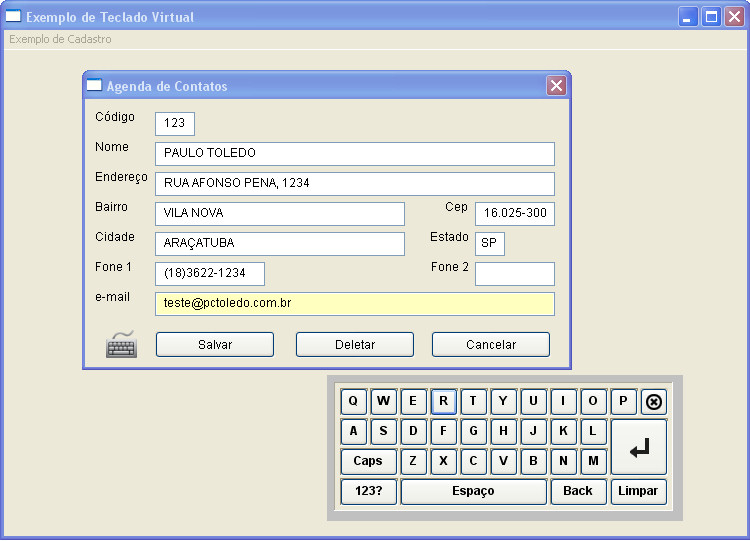Close the virtual keyboard with the X key
This screenshot has width=750, height=541.
tap(654, 402)
